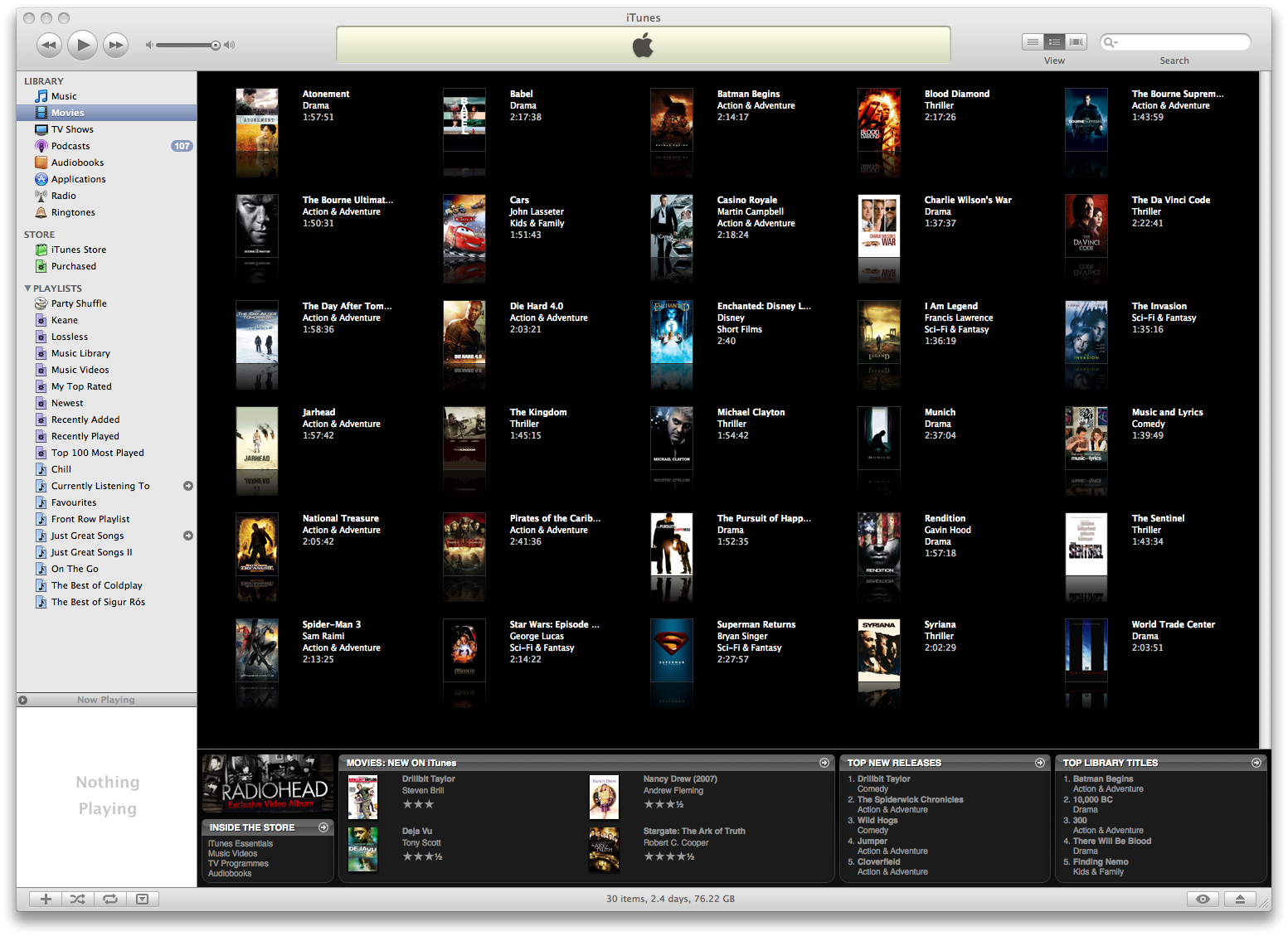The height and width of the screenshot is (936, 1288).
Task: Select the Casino Royale title text
Action: [x=747, y=200]
